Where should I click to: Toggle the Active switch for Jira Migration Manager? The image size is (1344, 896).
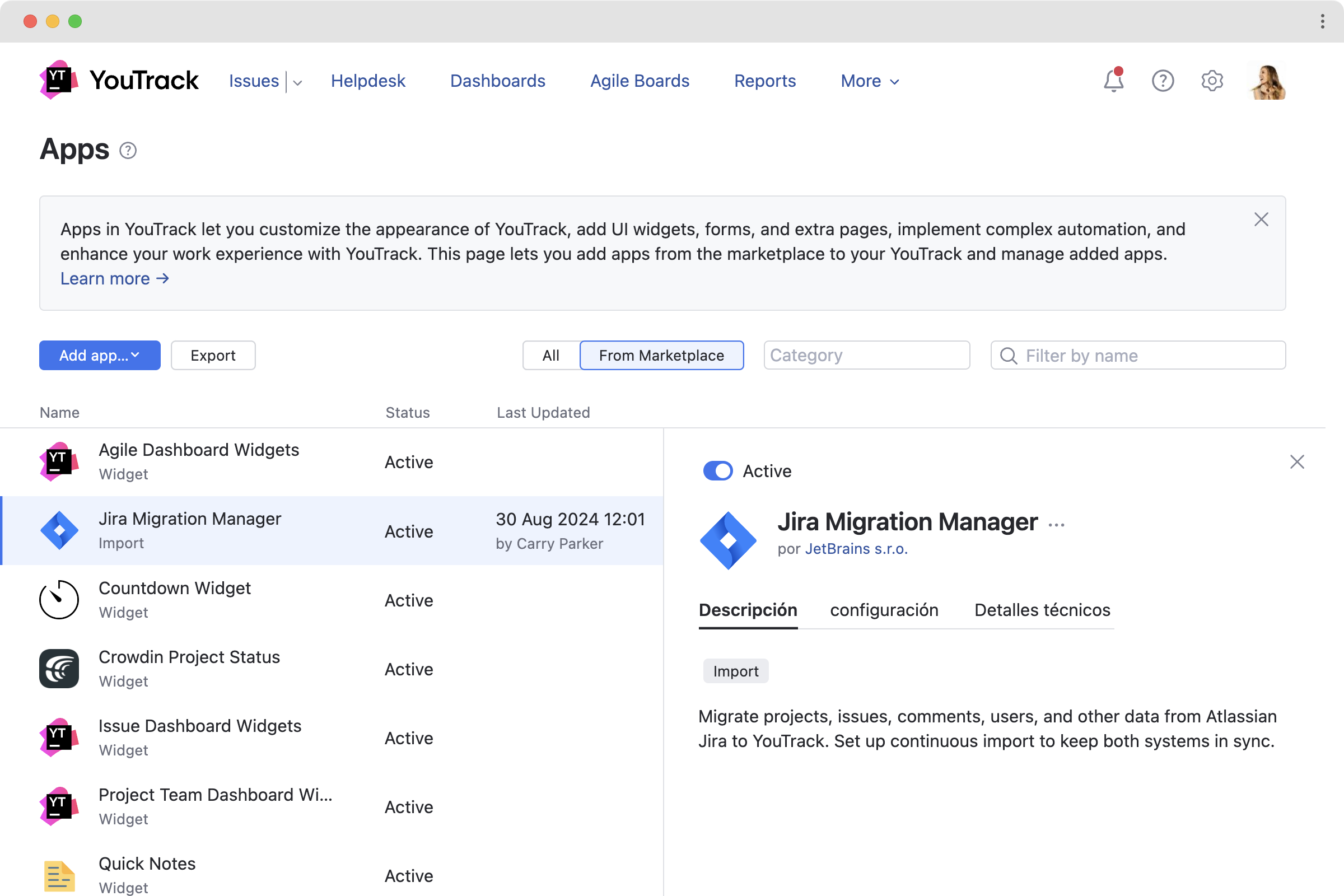718,471
